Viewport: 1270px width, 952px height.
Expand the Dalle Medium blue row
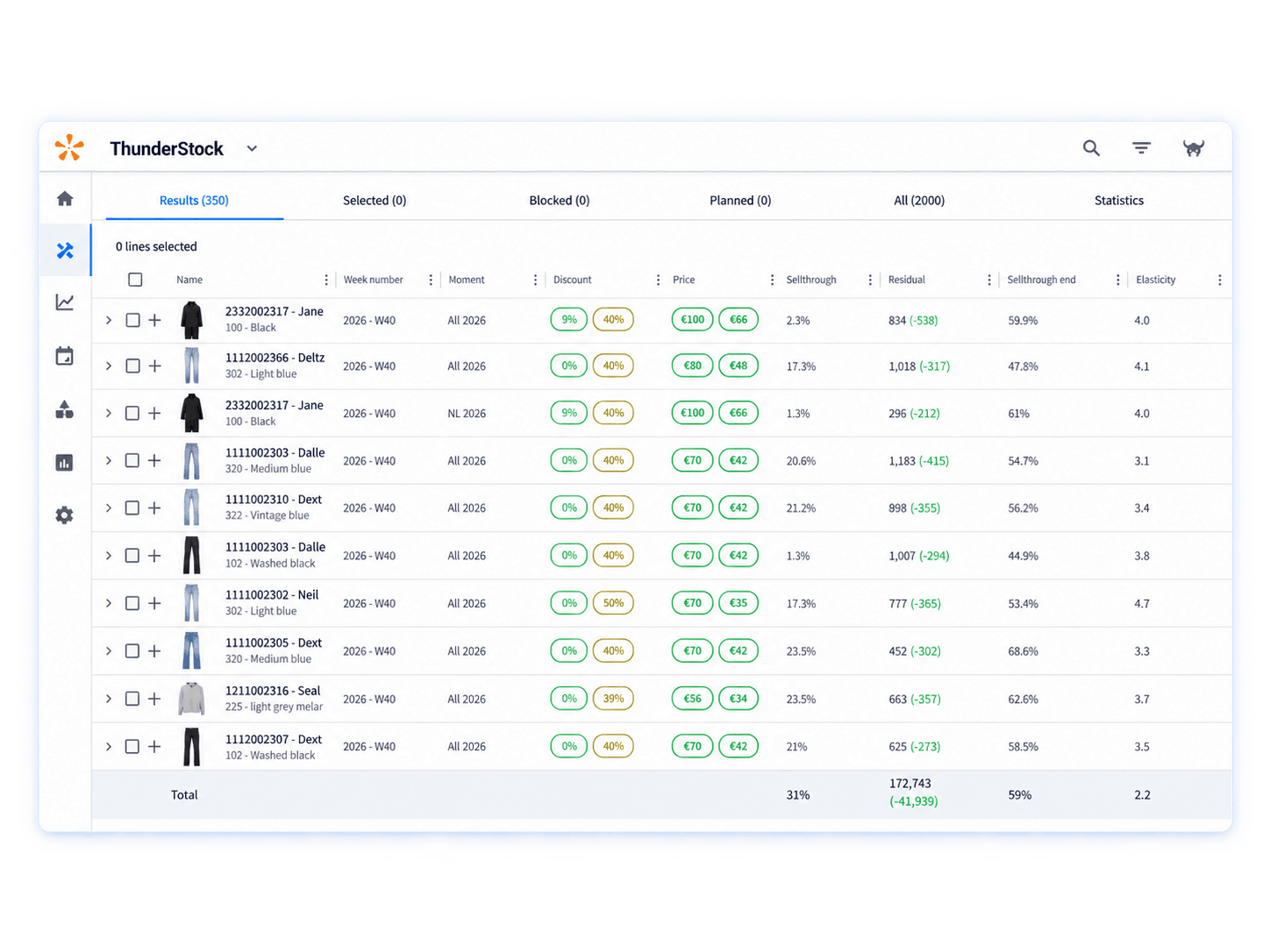(109, 460)
